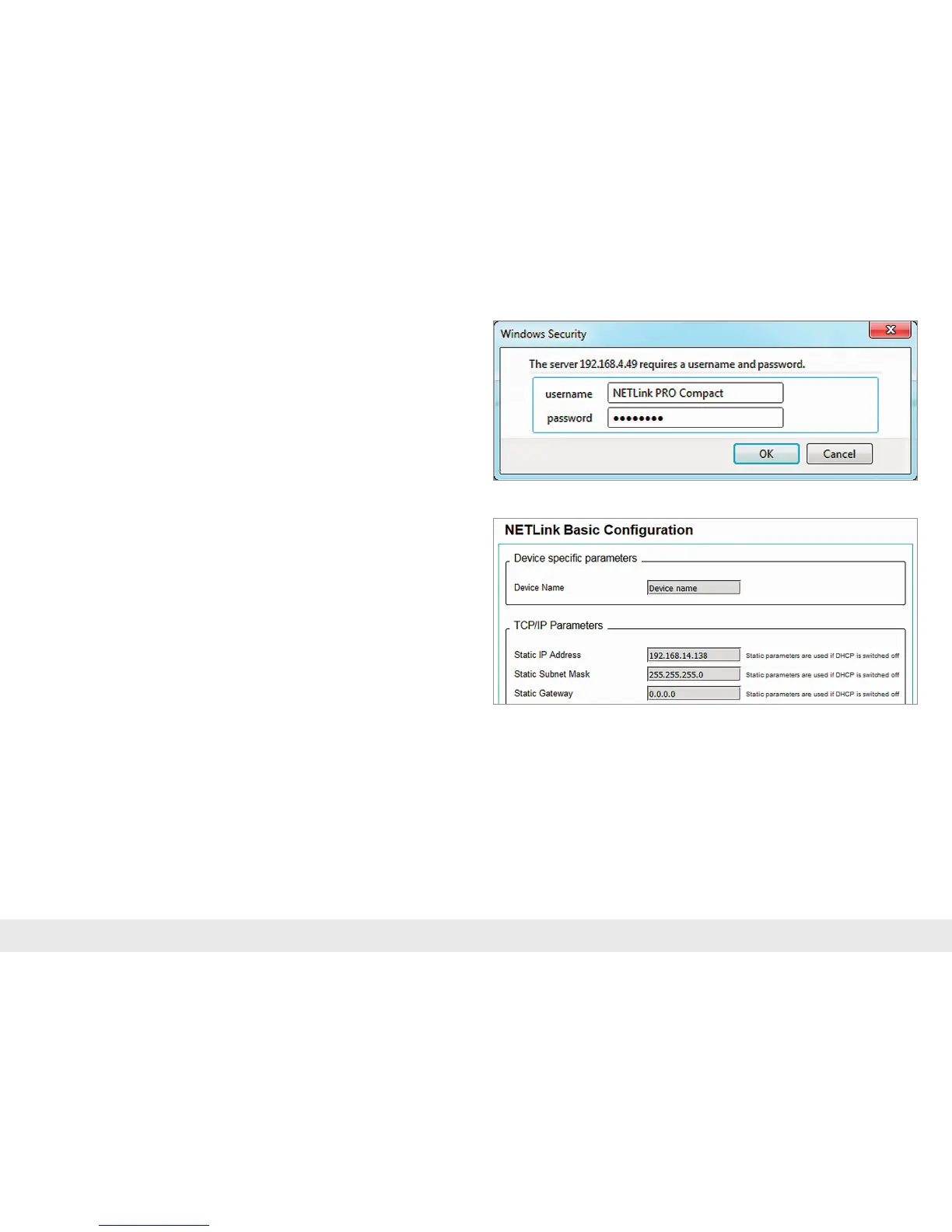Click the Static Subnet Mask field 255.255.255.0

(x=694, y=674)
